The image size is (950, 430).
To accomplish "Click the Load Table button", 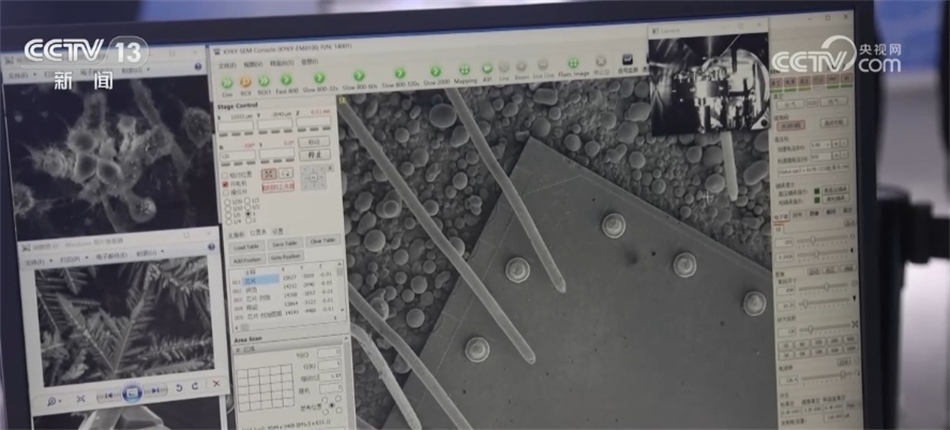I will click(x=246, y=245).
